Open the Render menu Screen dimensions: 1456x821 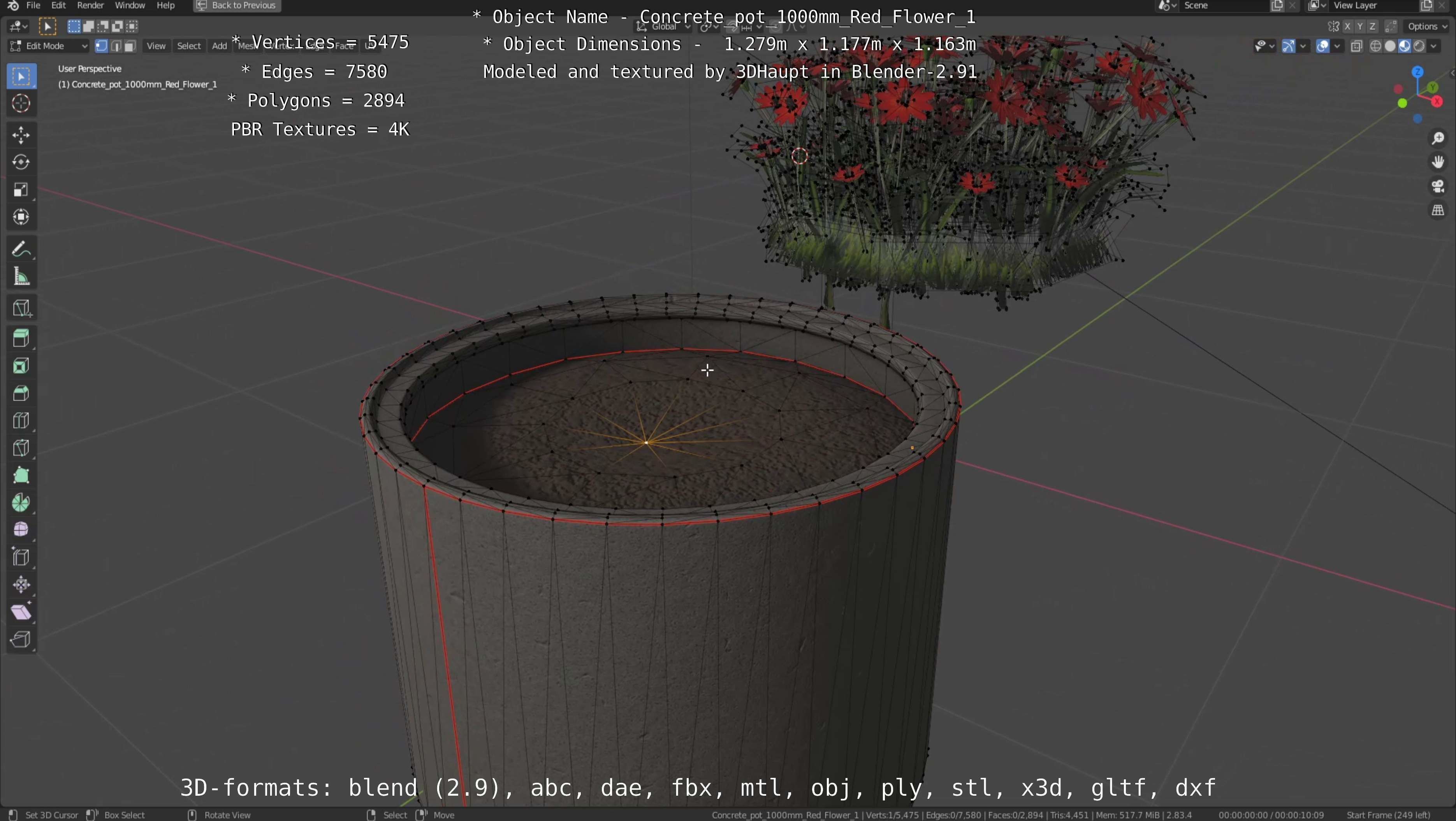[90, 6]
